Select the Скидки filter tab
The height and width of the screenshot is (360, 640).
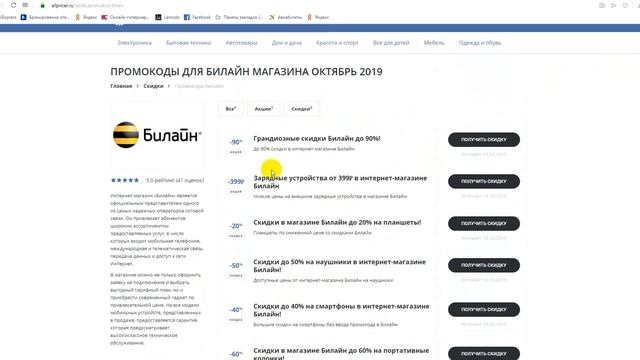click(x=302, y=109)
